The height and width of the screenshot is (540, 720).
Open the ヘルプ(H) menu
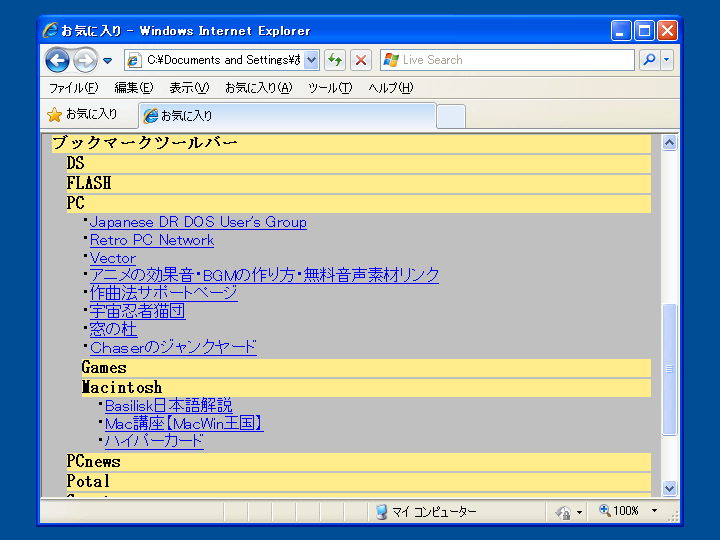pos(391,88)
